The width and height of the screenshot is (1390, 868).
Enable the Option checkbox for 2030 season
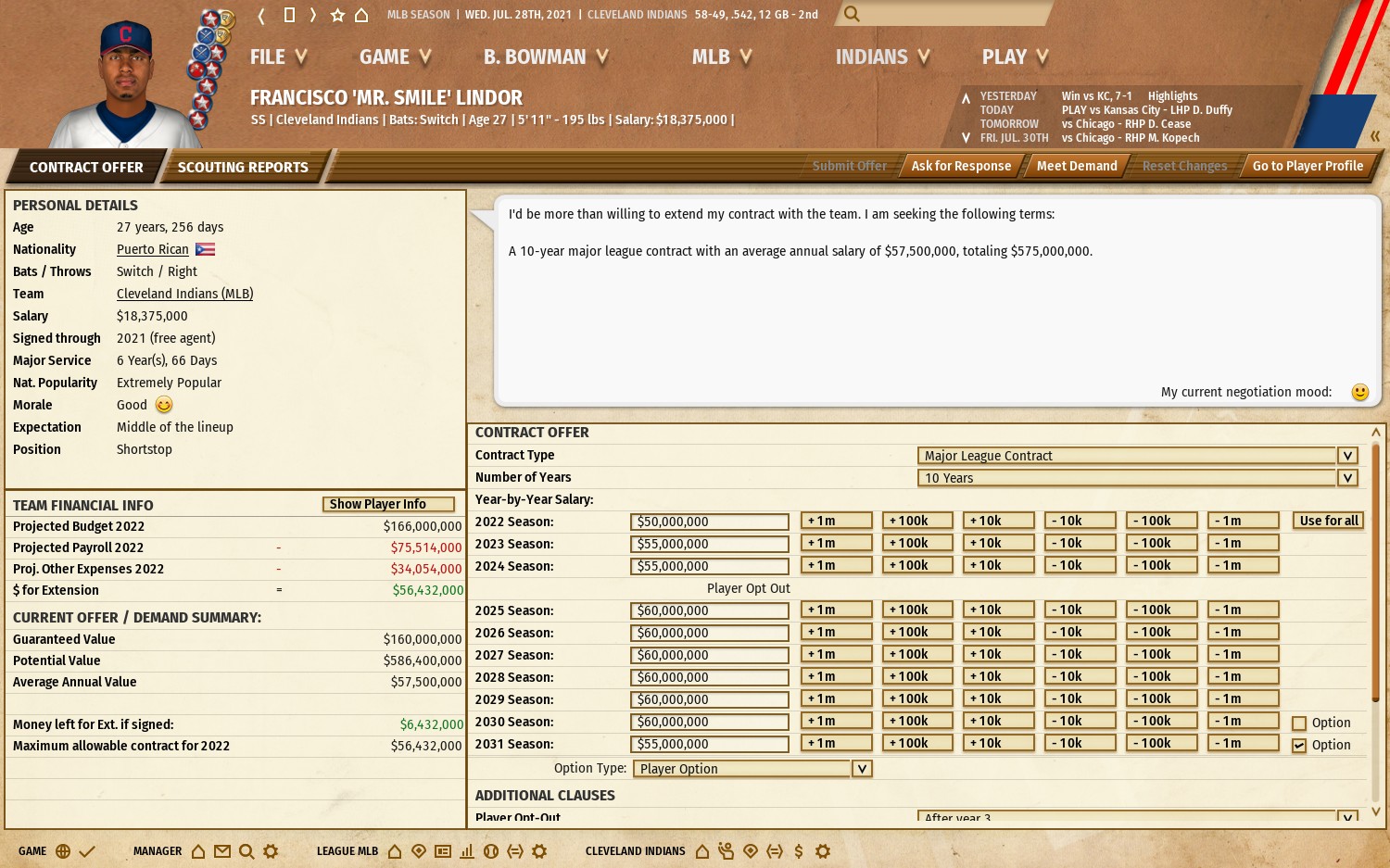1299,723
